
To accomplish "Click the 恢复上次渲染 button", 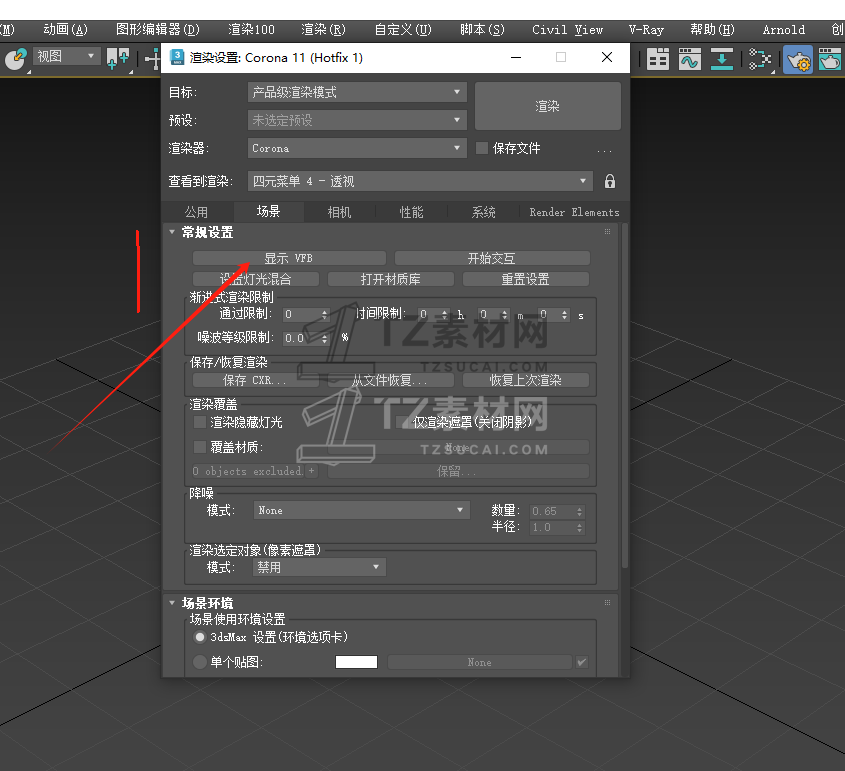I will click(x=526, y=380).
